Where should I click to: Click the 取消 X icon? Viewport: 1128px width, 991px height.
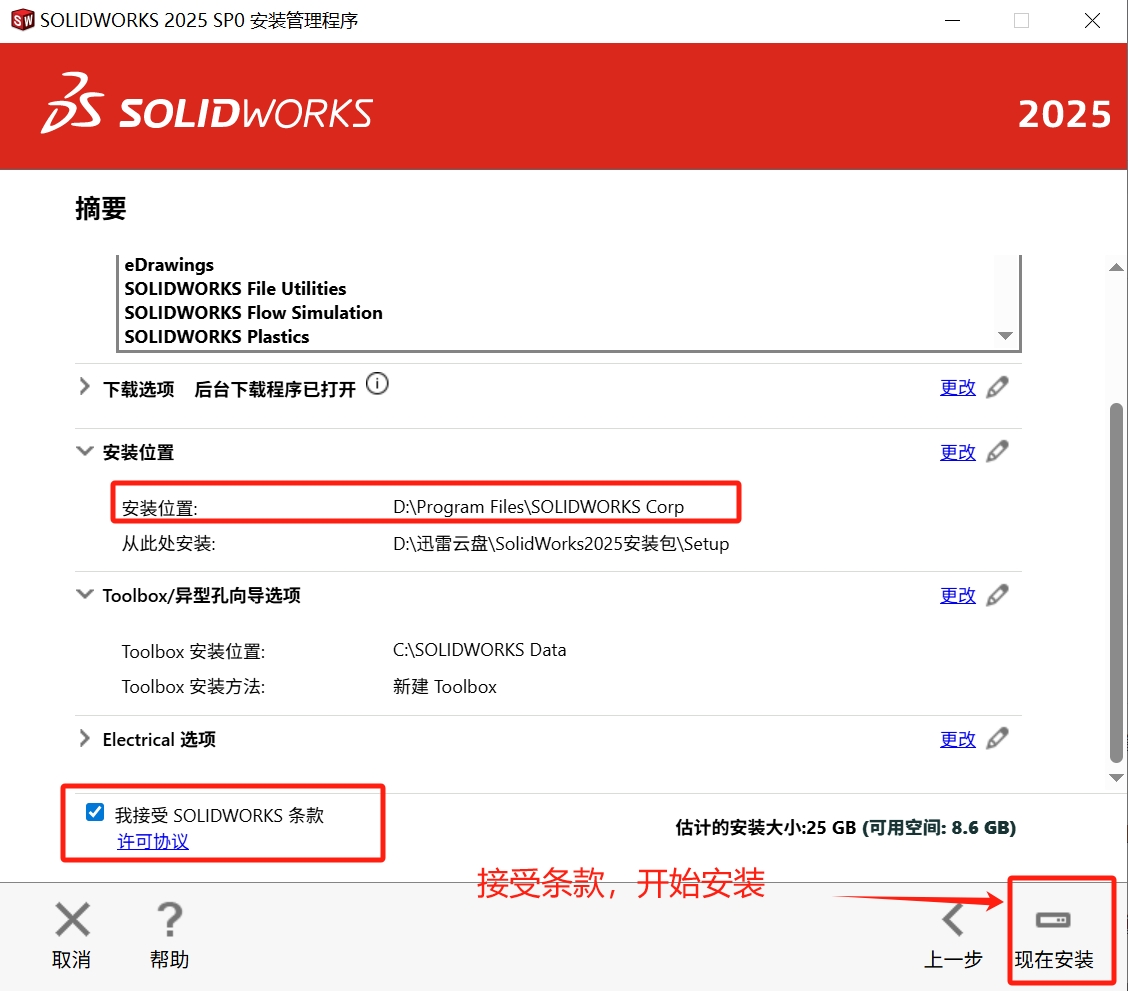coord(72,920)
